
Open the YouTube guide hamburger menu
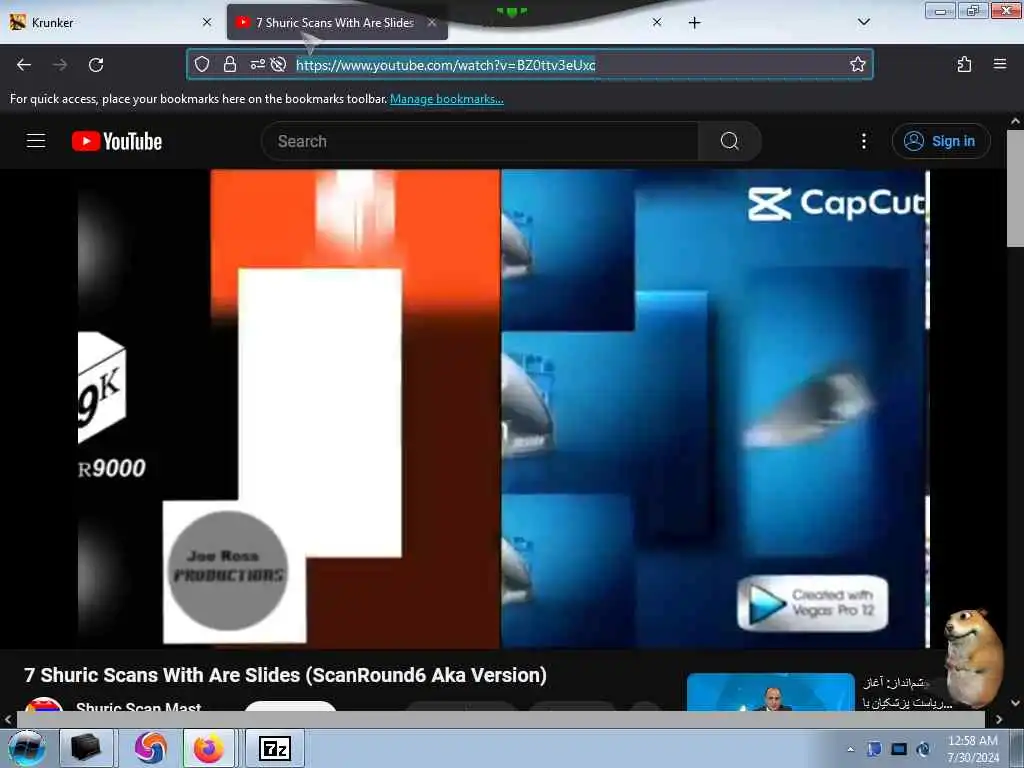36,141
